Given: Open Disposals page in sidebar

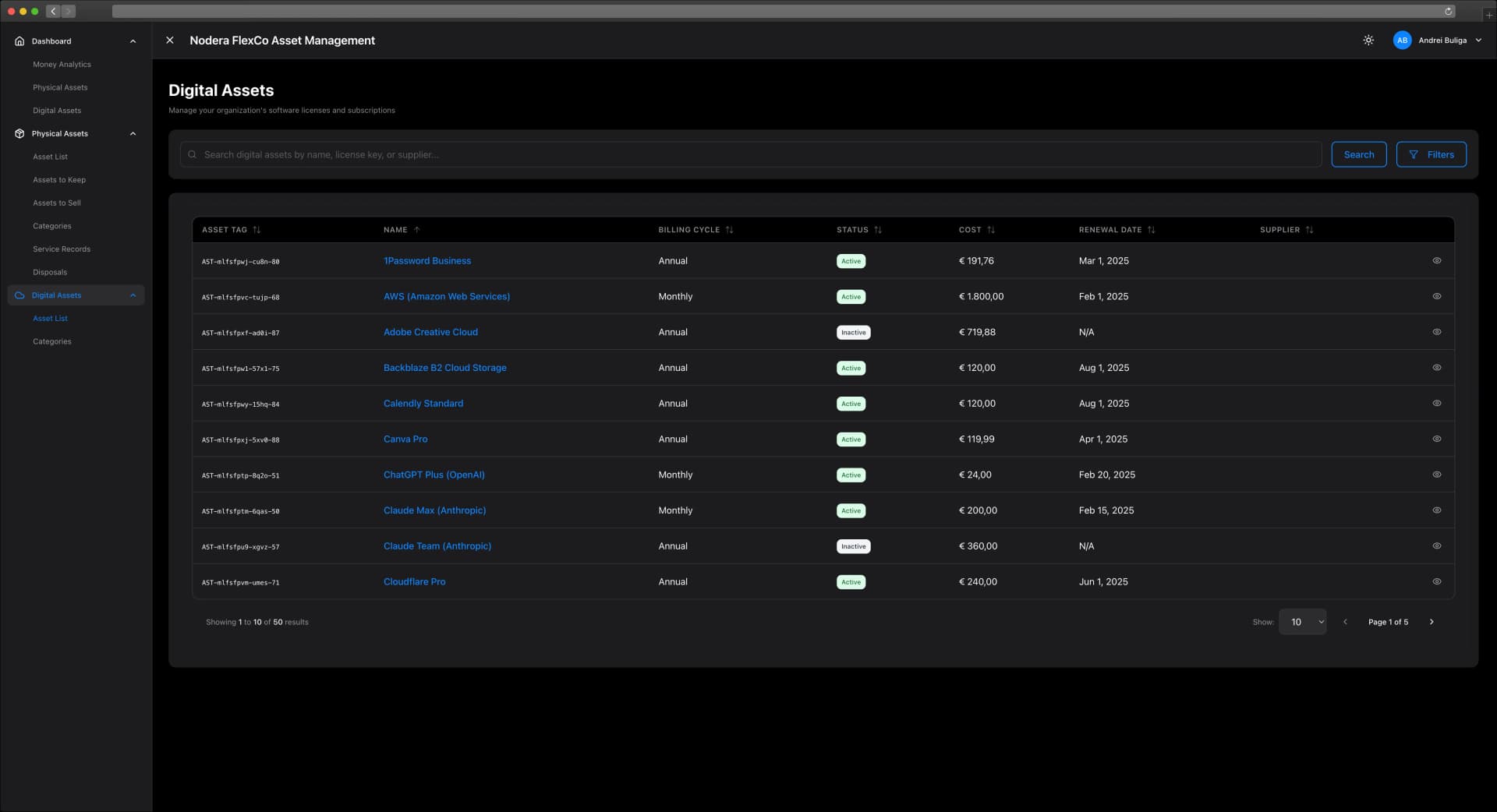Looking at the screenshot, I should click(x=50, y=273).
